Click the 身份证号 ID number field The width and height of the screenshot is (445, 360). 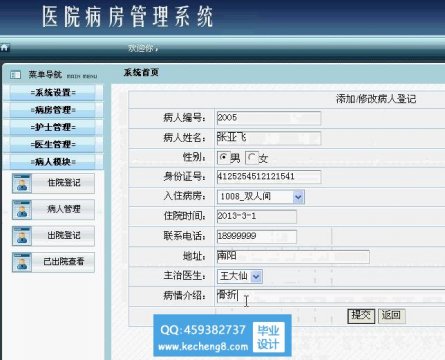pyautogui.click(x=269, y=176)
